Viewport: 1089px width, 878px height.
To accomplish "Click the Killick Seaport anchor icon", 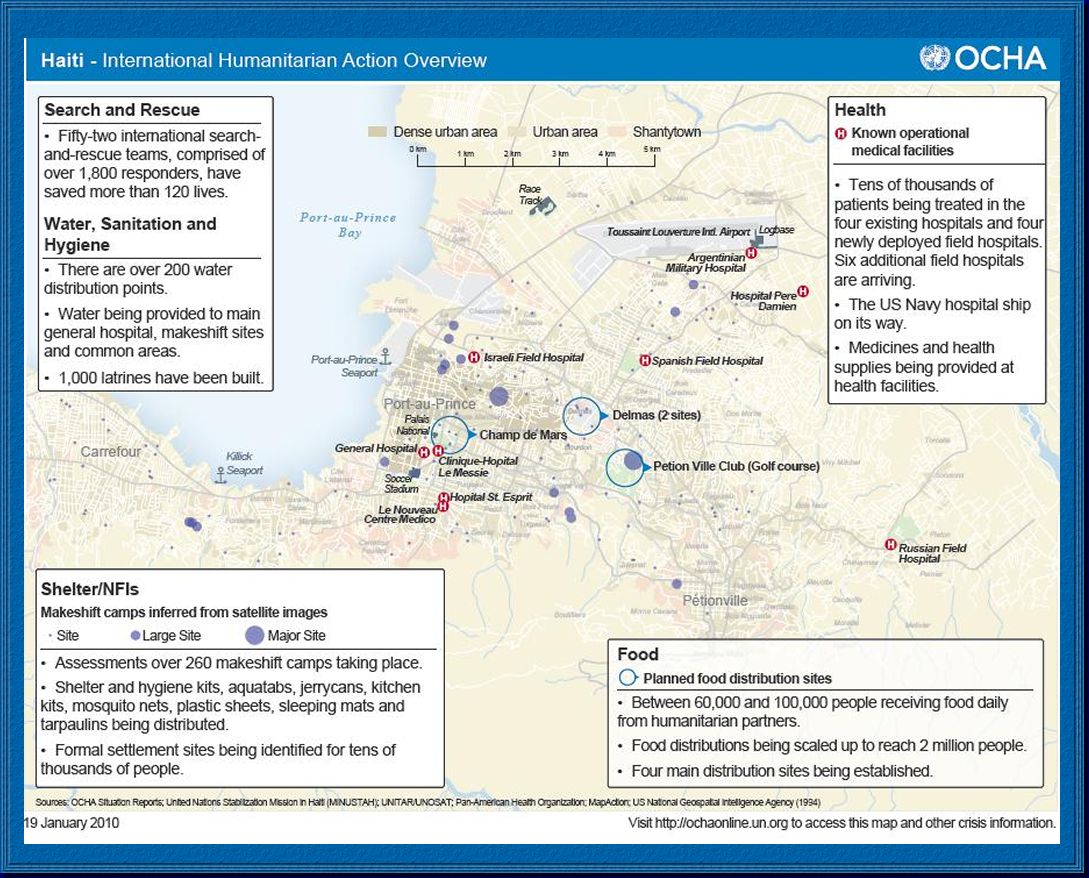I will pos(220,475).
